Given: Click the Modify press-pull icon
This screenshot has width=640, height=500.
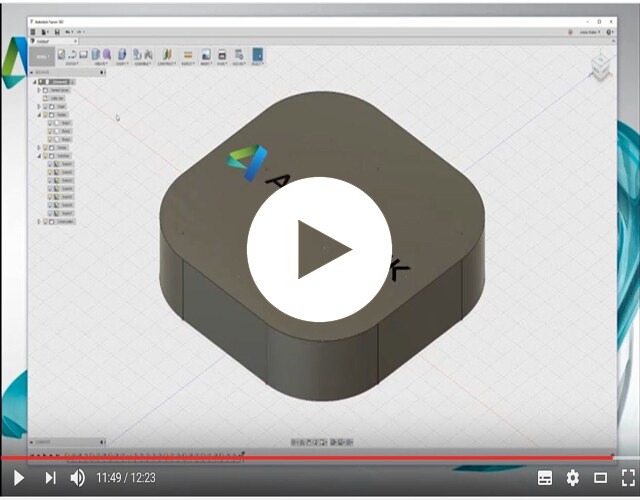Looking at the screenshot, I should pos(122,54).
